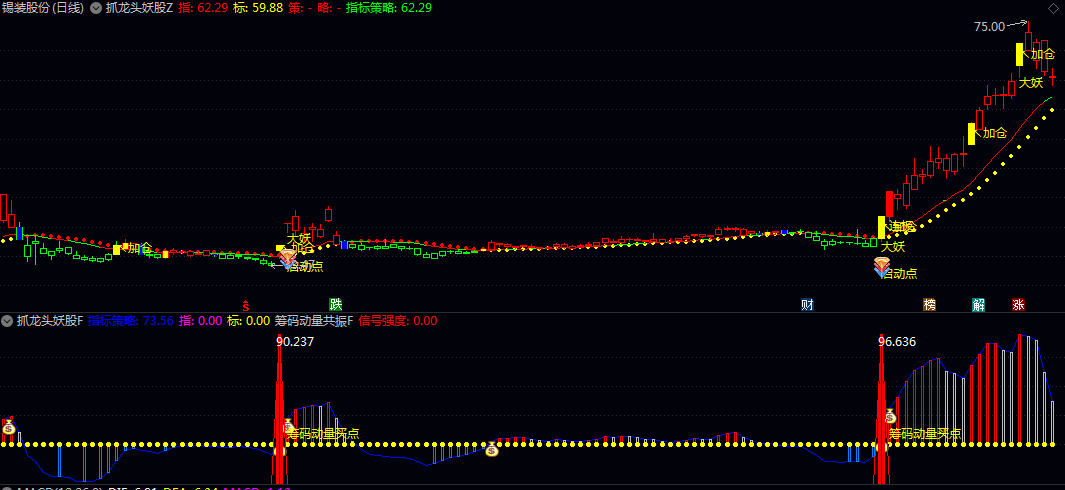Click the 大妖 label below the top 加仓

coord(1030,83)
